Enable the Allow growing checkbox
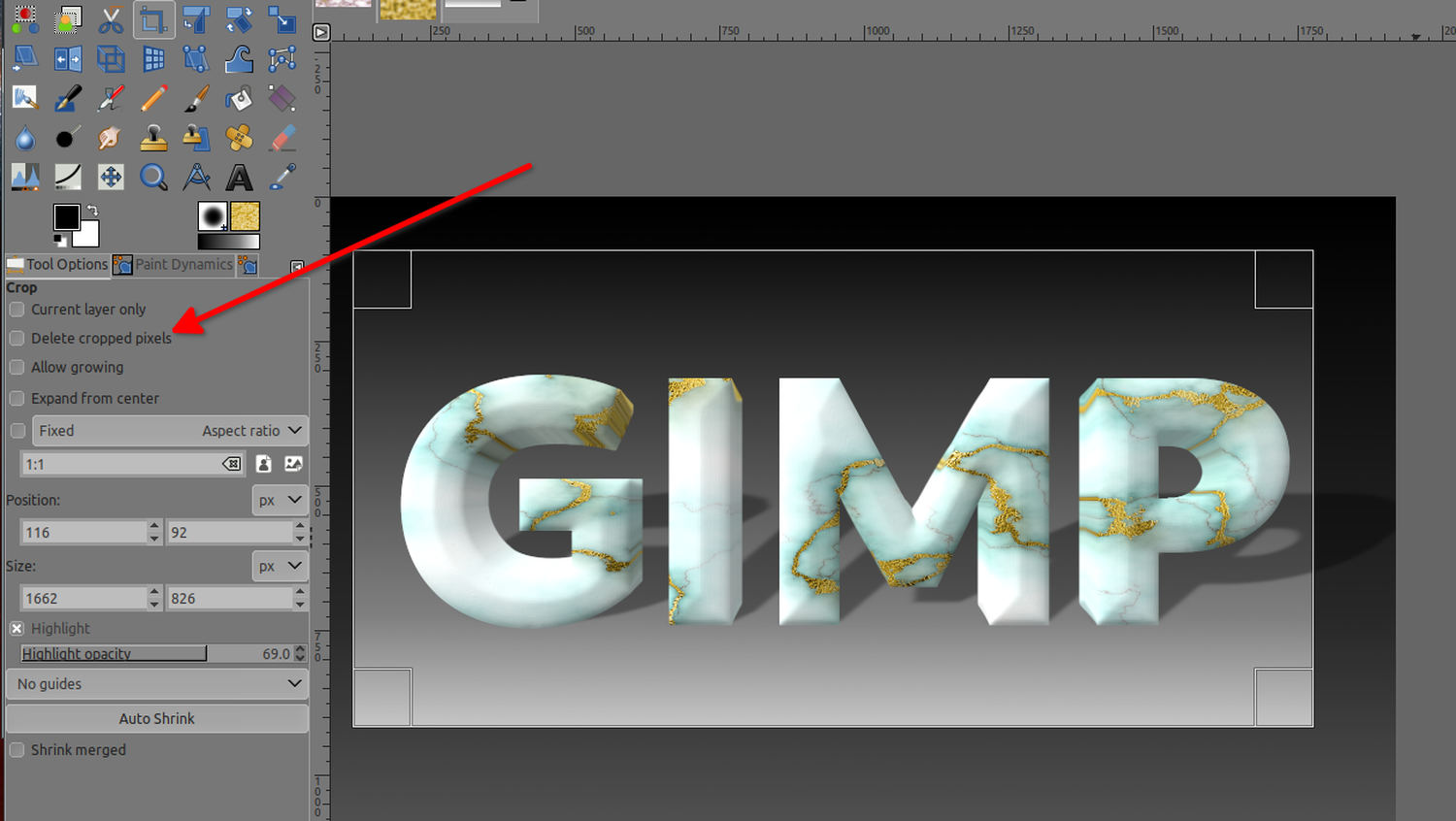The height and width of the screenshot is (821, 1456). coord(17,367)
